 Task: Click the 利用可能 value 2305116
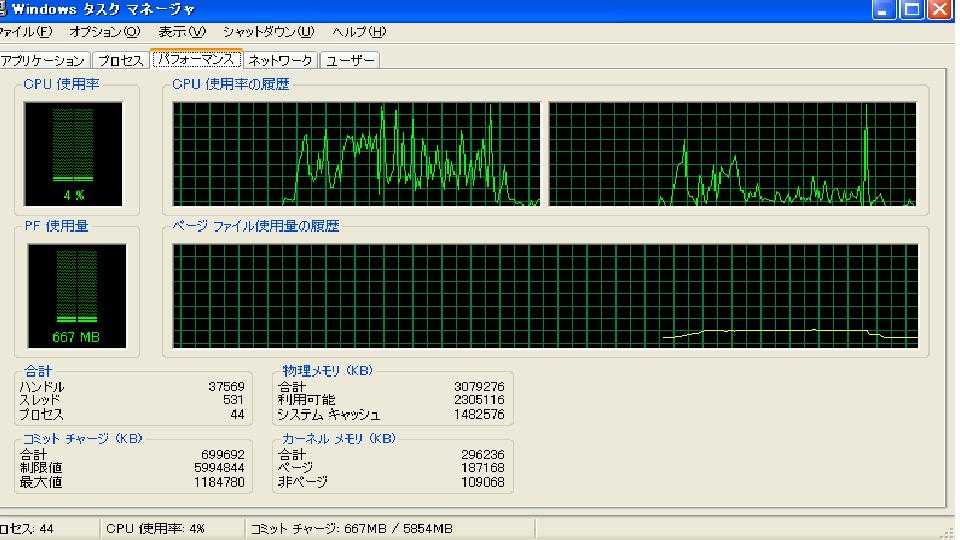[479, 400]
